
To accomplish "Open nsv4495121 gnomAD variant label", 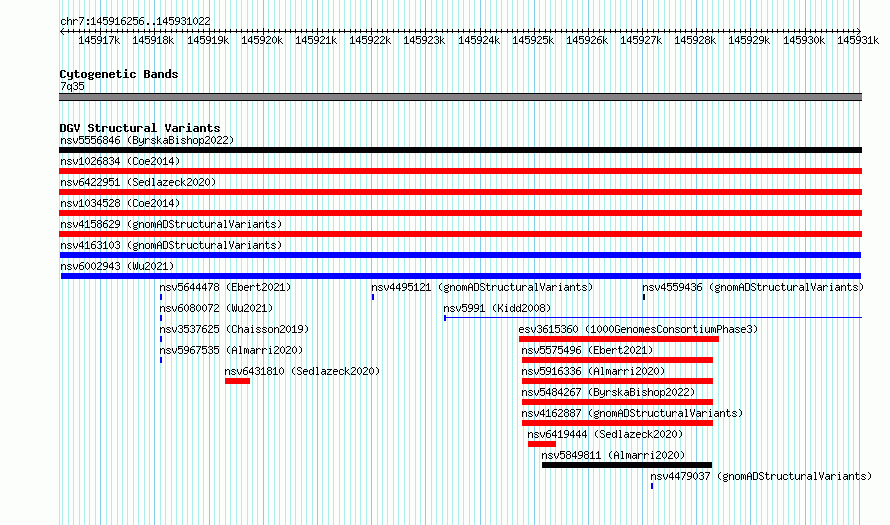I will 482,287.
